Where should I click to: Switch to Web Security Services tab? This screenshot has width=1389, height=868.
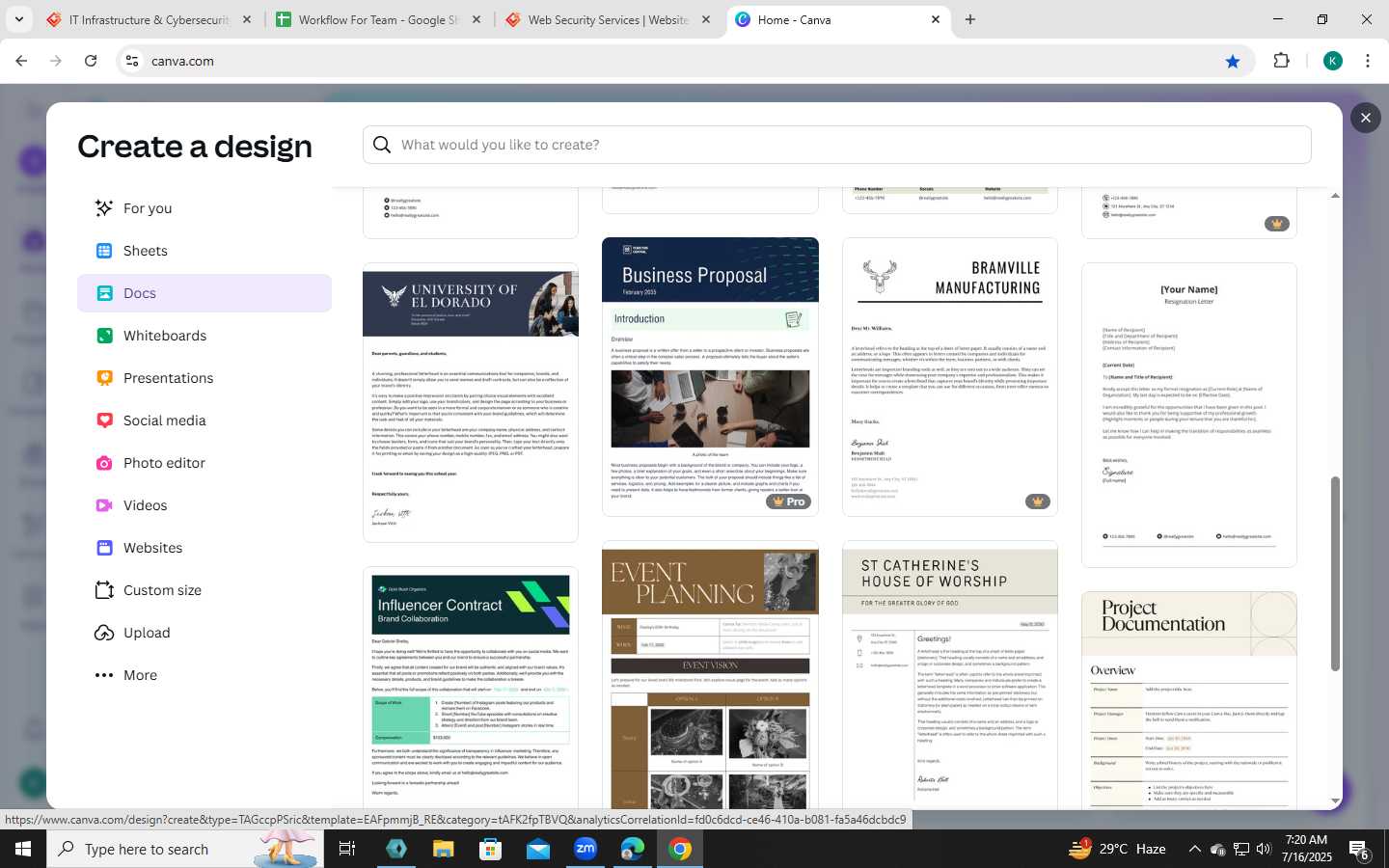pyautogui.click(x=608, y=19)
